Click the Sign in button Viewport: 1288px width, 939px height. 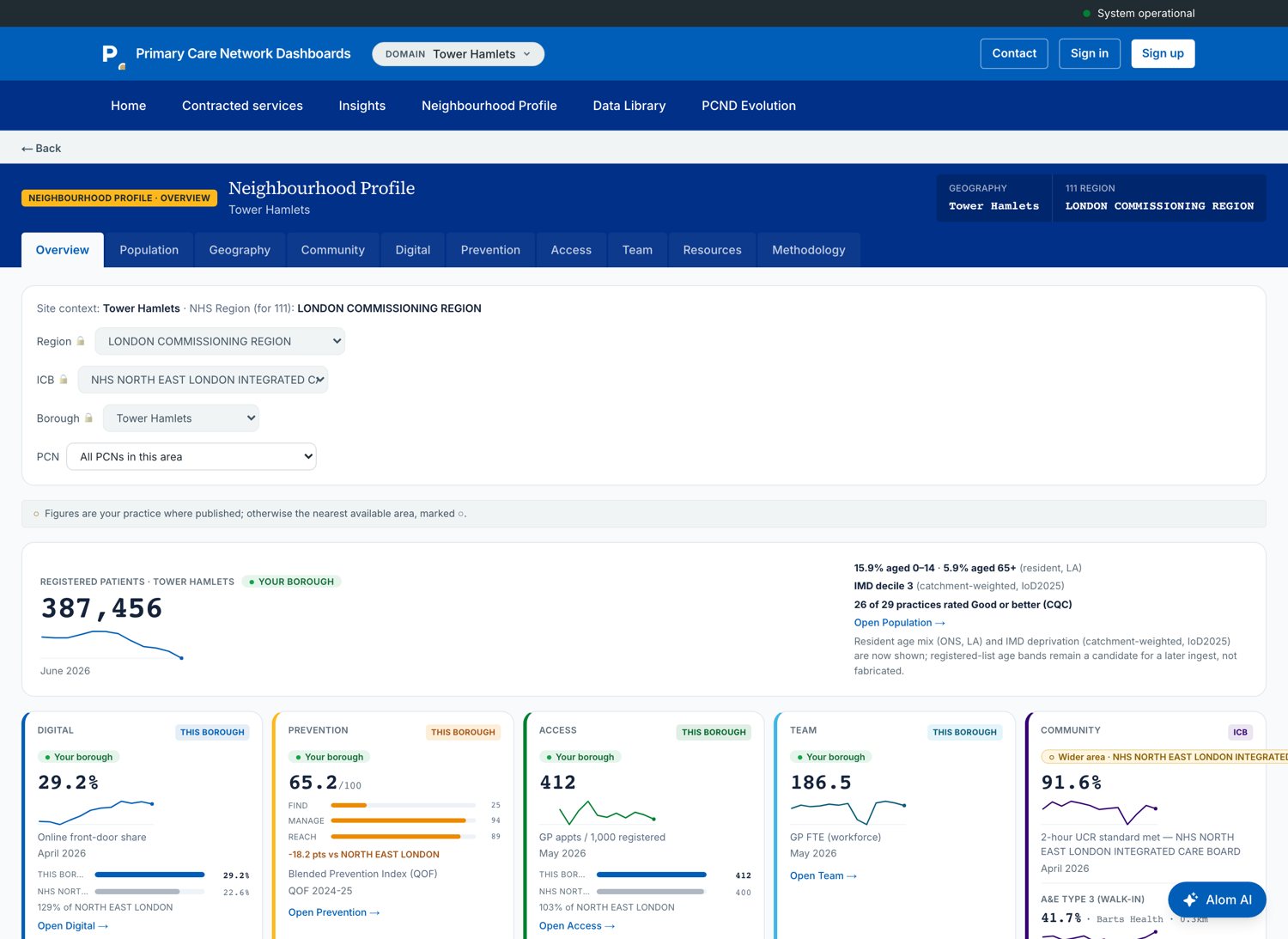(1090, 53)
